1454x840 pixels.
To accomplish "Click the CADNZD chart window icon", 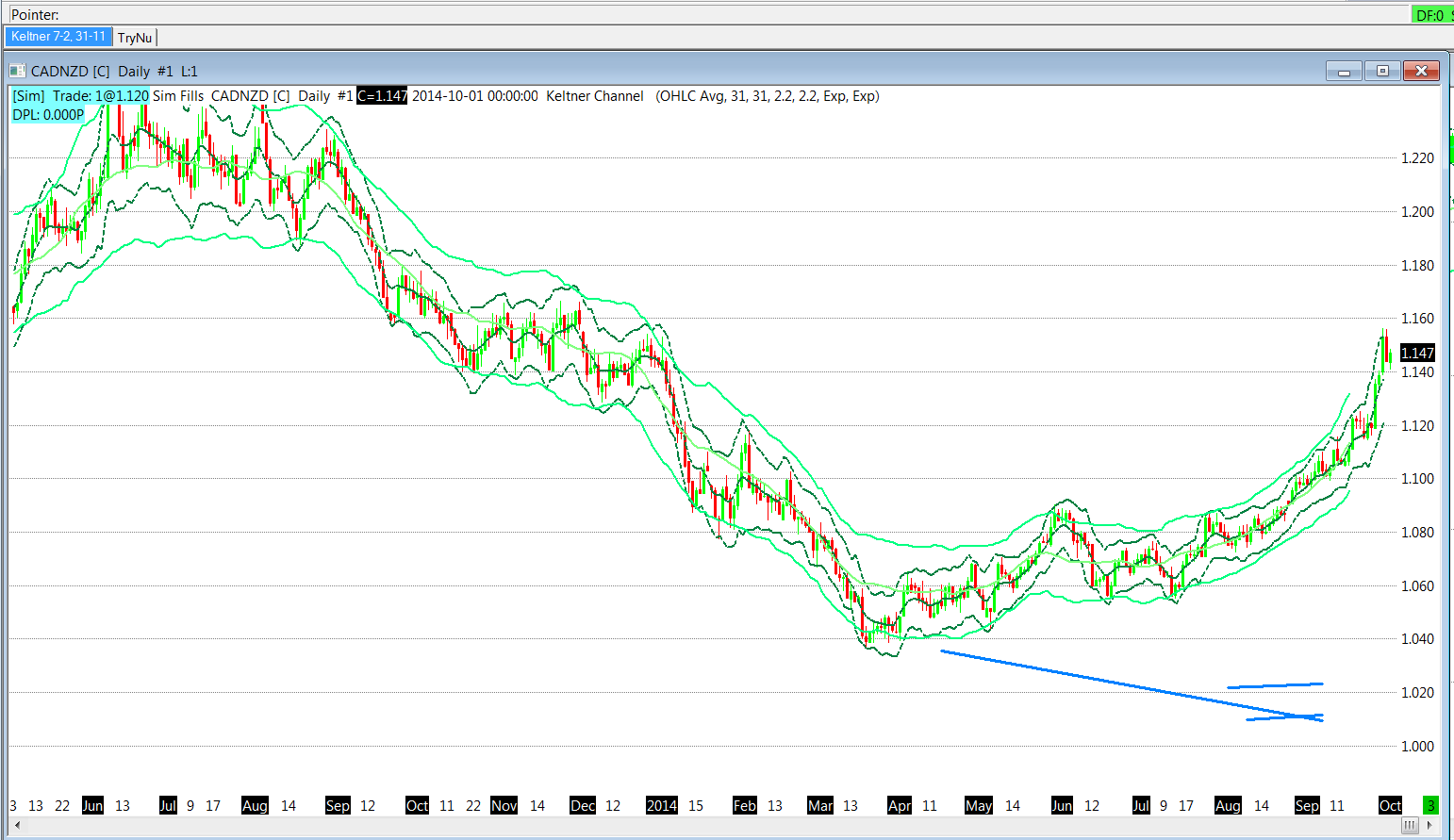I will (x=17, y=71).
